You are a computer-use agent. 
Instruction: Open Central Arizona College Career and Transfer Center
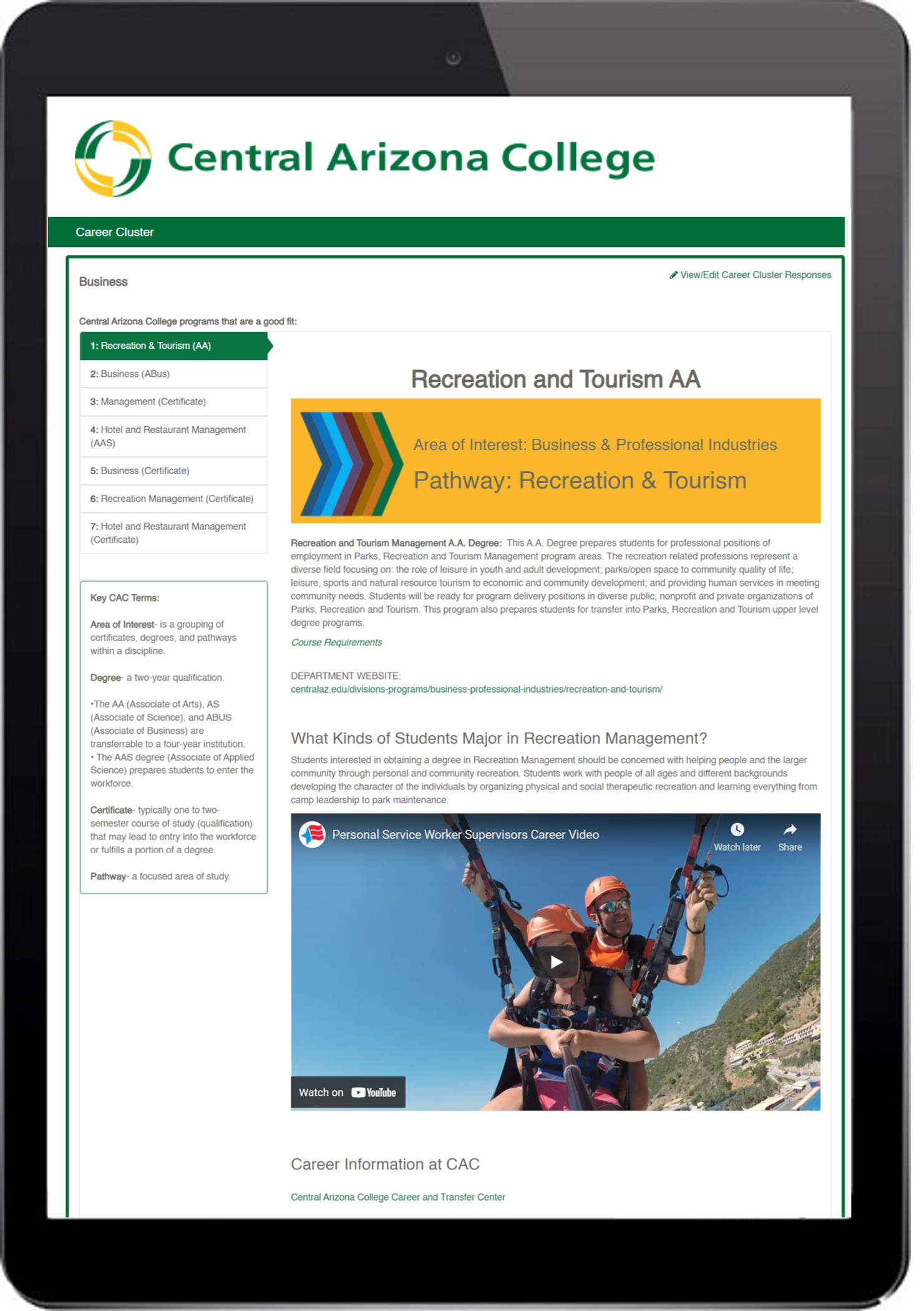tap(397, 1197)
